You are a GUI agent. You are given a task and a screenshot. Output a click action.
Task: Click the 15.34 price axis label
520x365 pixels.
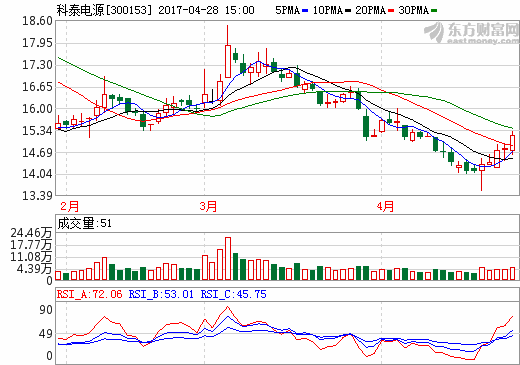(37, 131)
